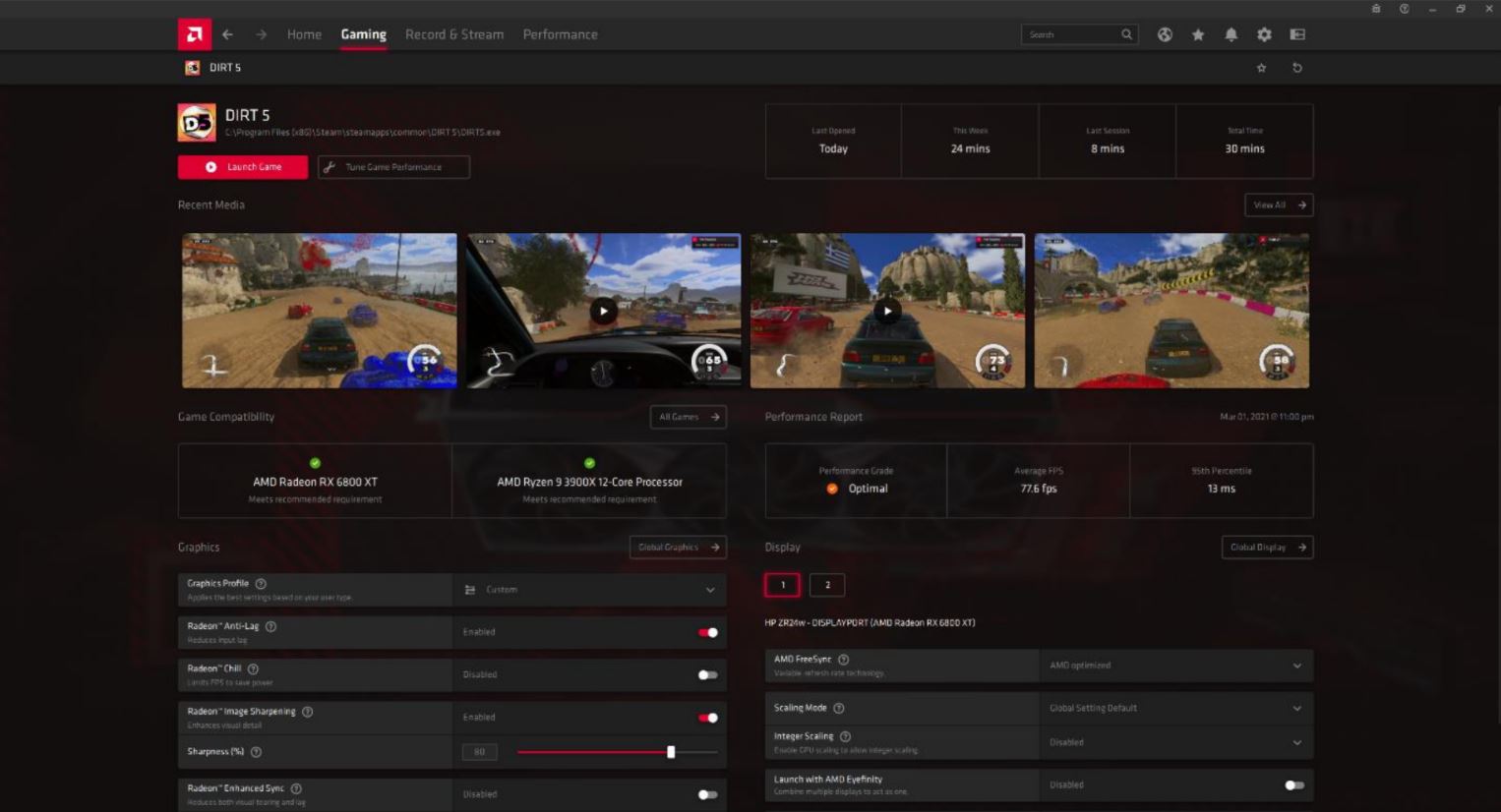The image size is (1501, 812).
Task: Click View All recent media
Action: [1279, 204]
